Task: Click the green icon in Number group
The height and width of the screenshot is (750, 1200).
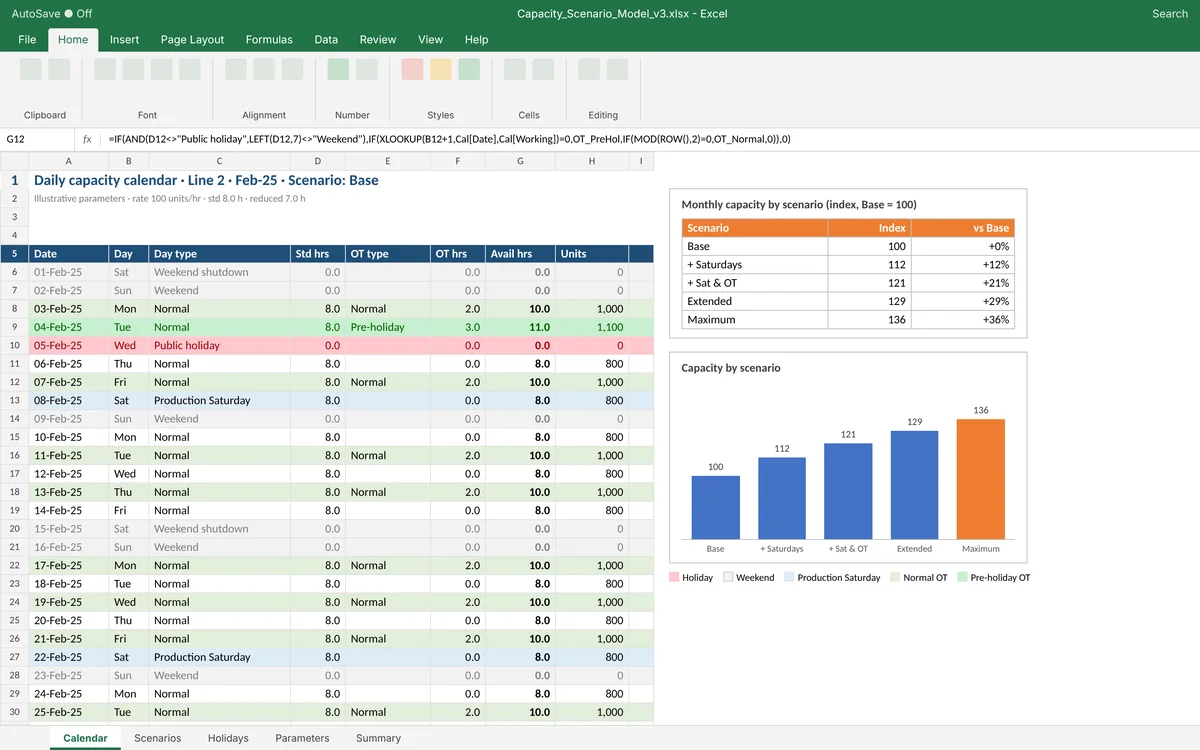Action: 338,69
